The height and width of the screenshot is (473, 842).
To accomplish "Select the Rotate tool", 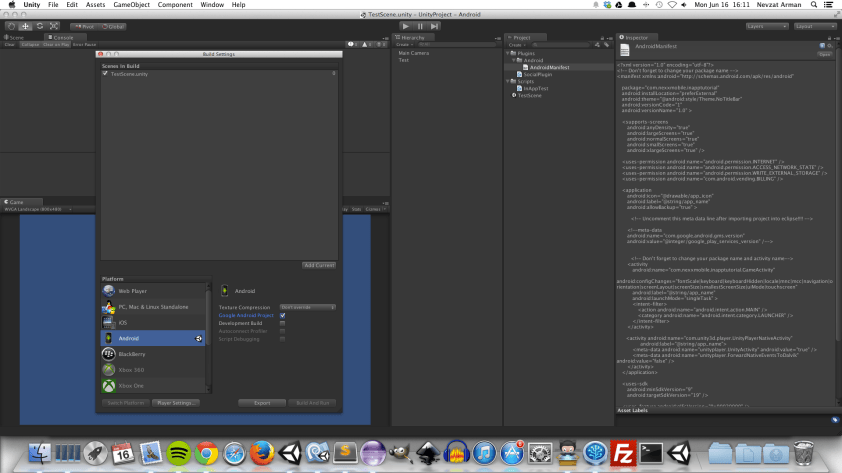I will coord(40,26).
